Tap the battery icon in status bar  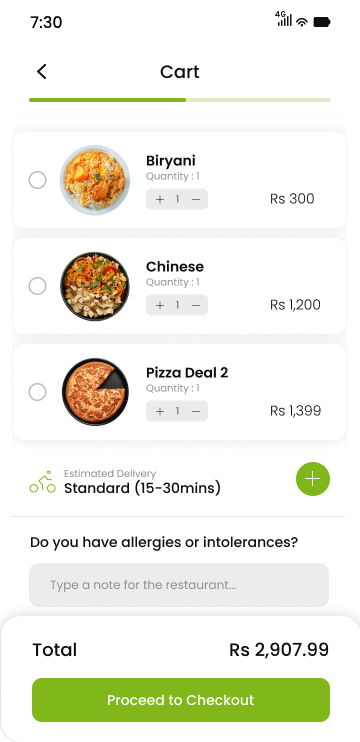click(322, 22)
